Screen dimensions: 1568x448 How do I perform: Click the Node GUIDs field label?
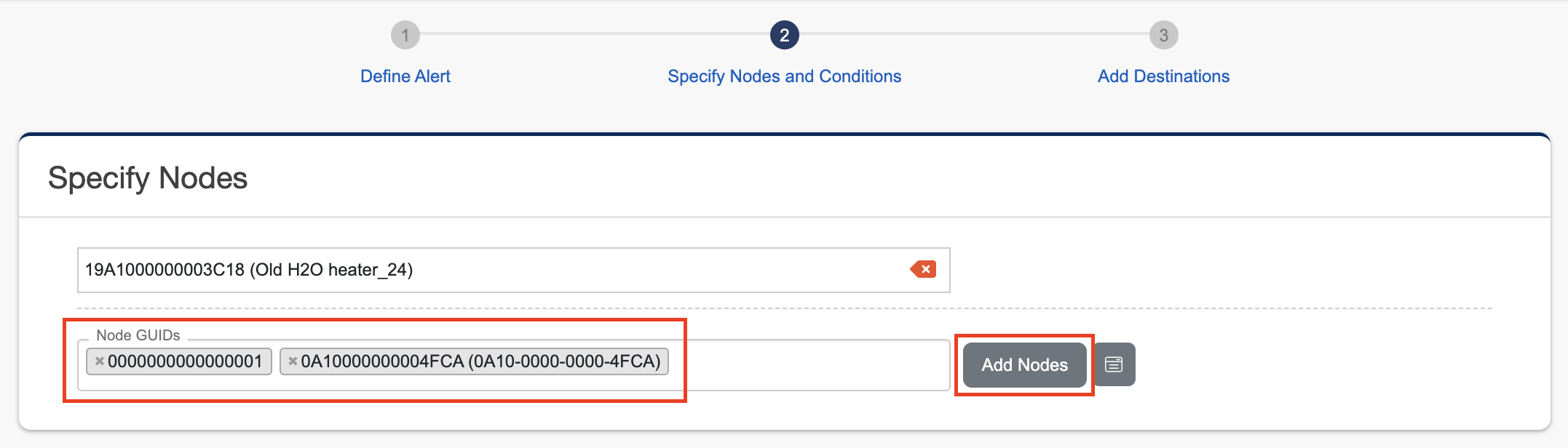point(138,335)
